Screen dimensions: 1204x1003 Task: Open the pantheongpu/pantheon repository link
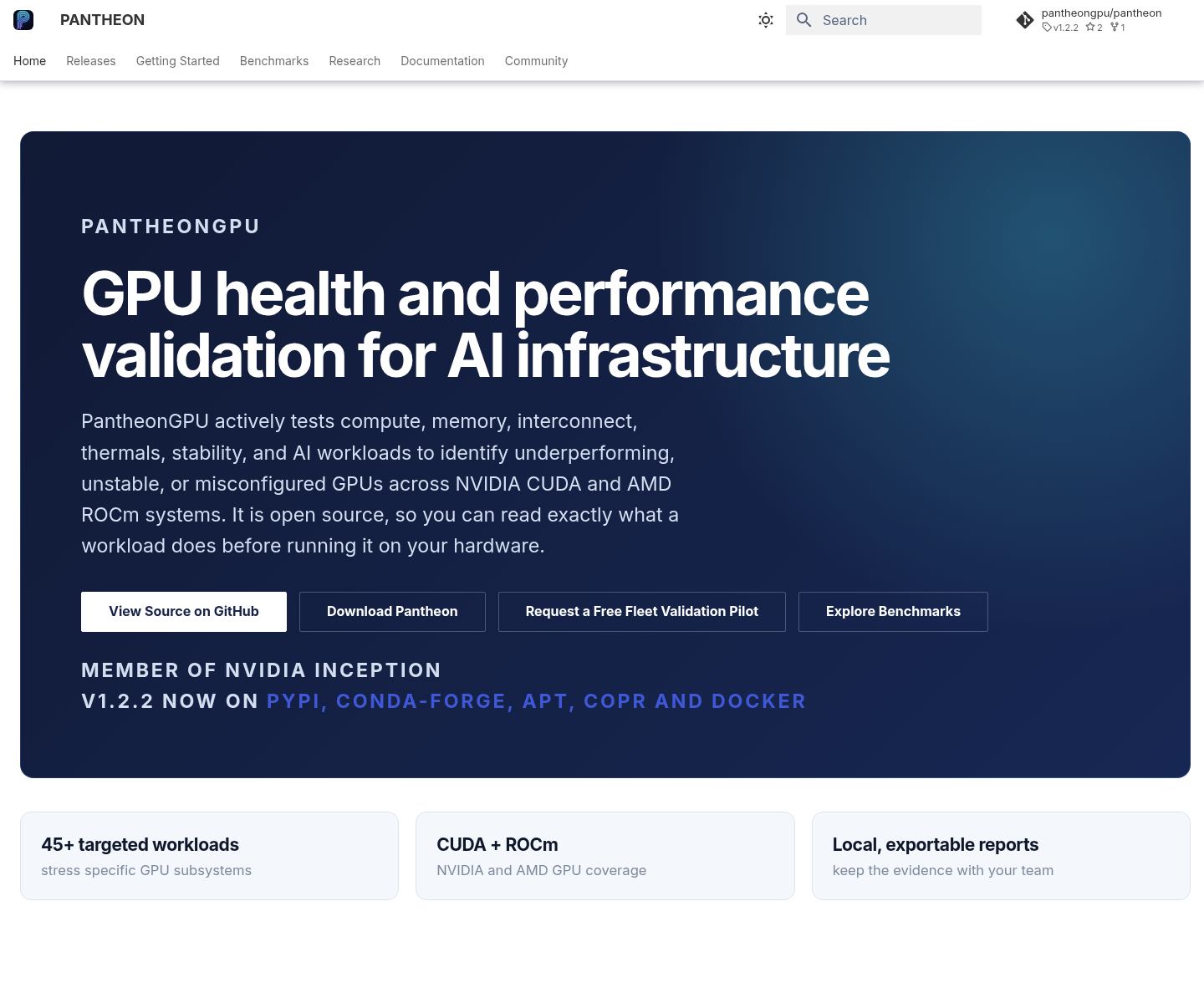click(x=1102, y=13)
